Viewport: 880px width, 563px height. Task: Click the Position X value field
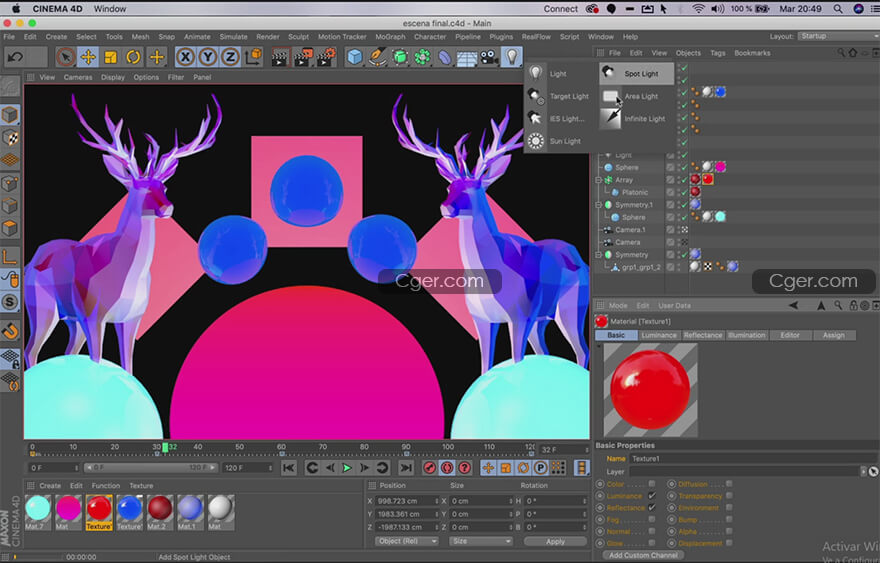point(407,501)
